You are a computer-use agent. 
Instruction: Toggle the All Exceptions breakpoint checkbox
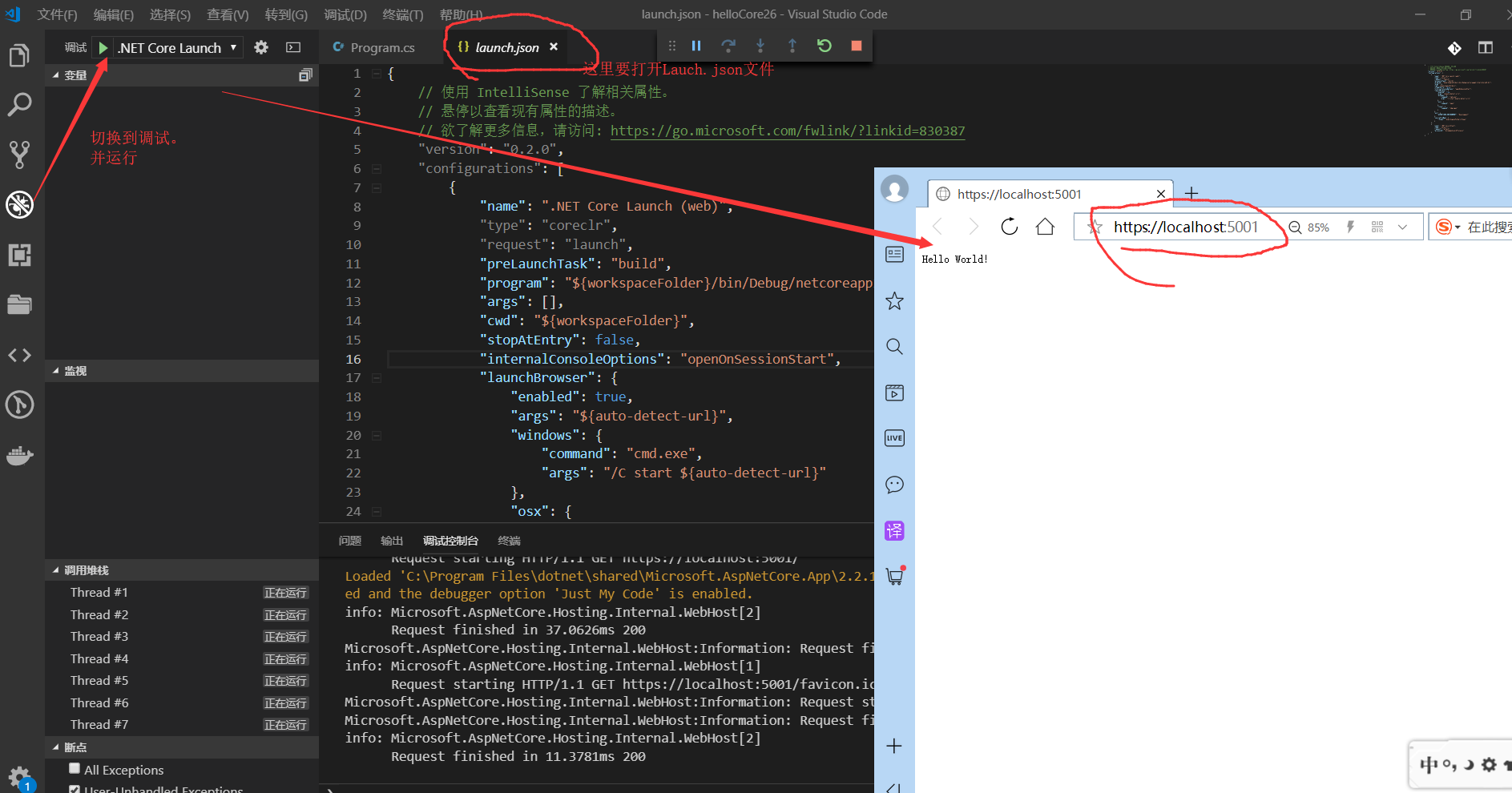[x=75, y=768]
